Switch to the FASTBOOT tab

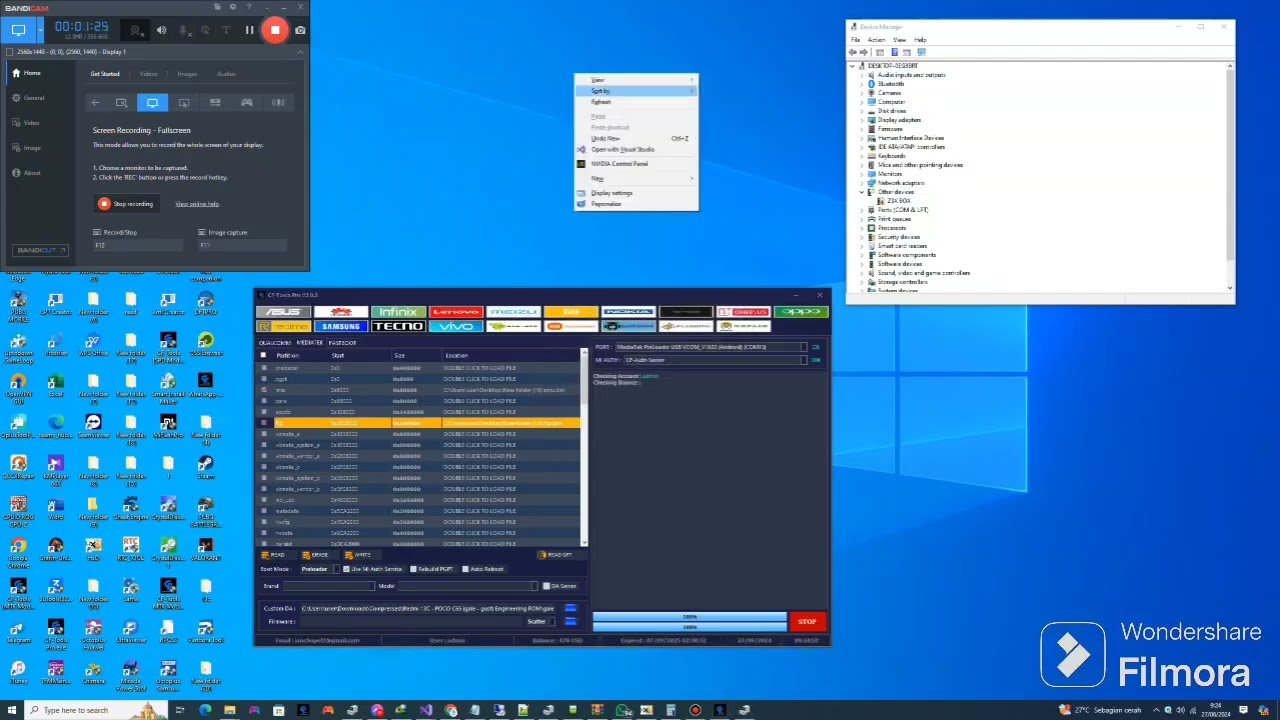(342, 343)
